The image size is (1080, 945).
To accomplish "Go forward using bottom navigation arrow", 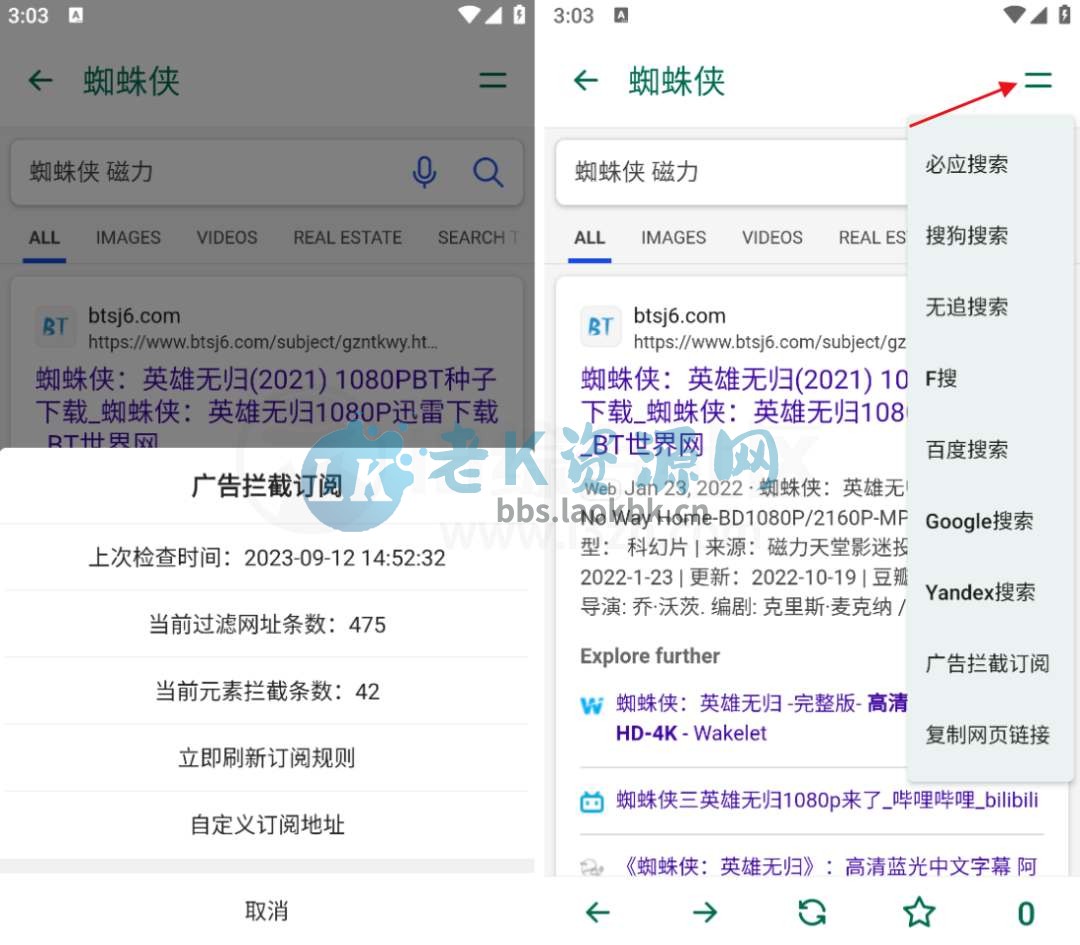I will [705, 913].
